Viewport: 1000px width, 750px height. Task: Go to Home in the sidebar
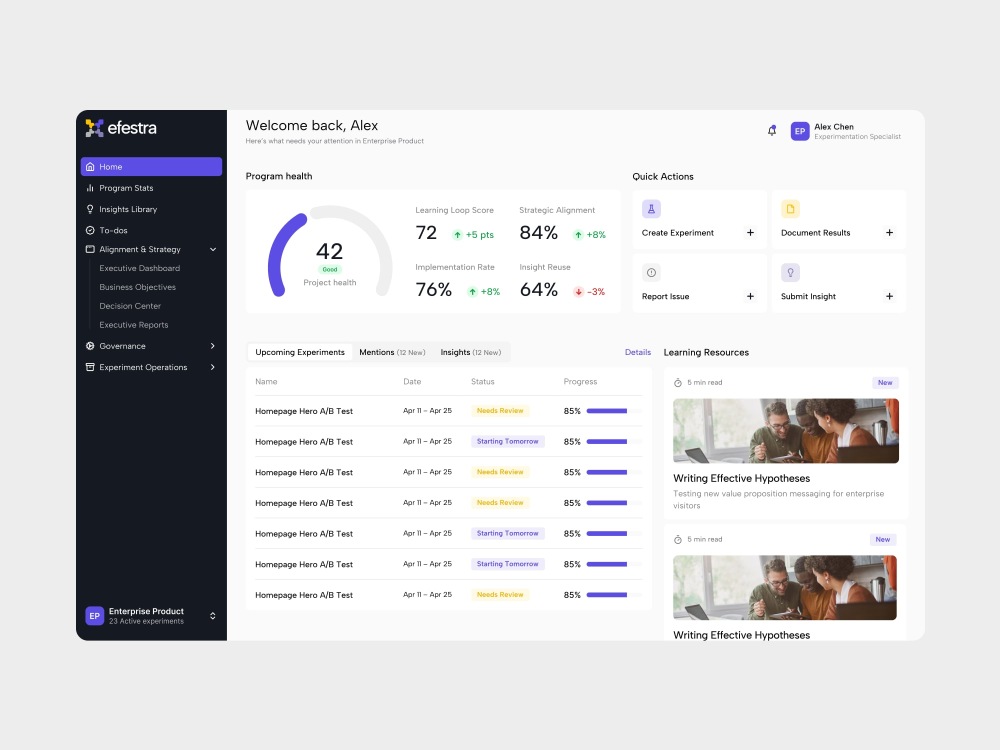[151, 166]
